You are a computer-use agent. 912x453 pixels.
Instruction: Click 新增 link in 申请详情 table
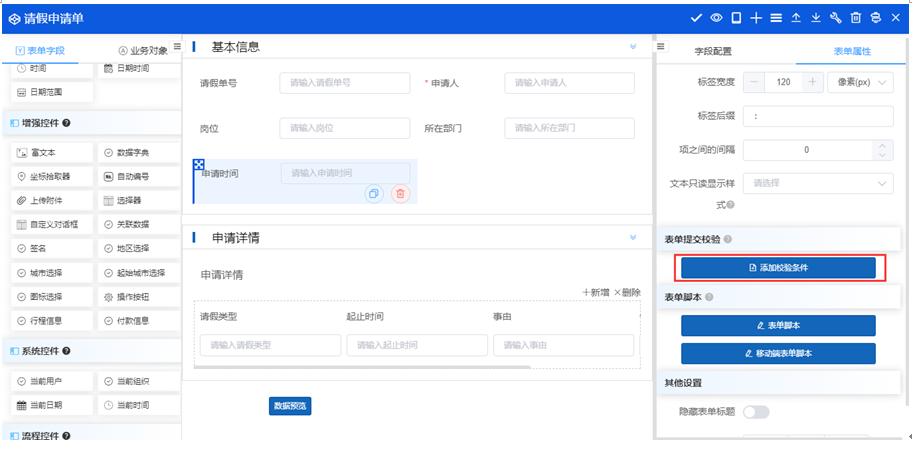click(x=596, y=293)
